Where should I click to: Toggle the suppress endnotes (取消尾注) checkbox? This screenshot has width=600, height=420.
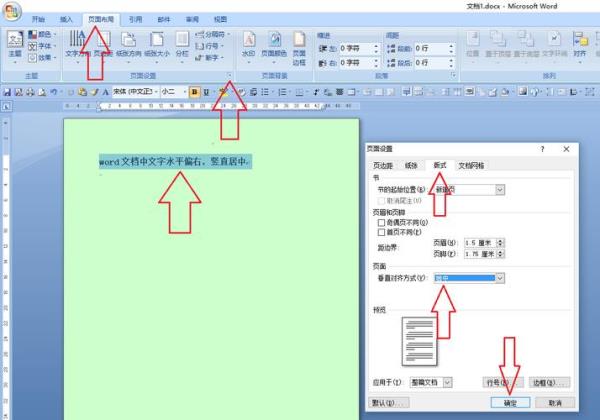coord(379,199)
